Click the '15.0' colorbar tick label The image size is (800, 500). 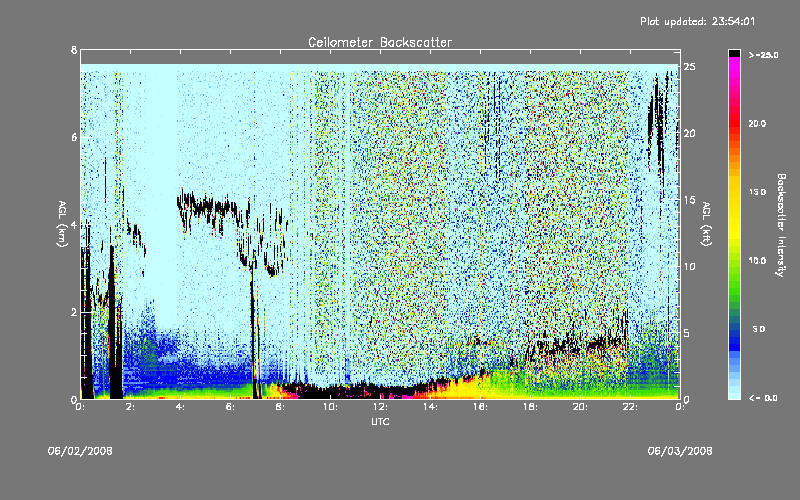tap(757, 192)
